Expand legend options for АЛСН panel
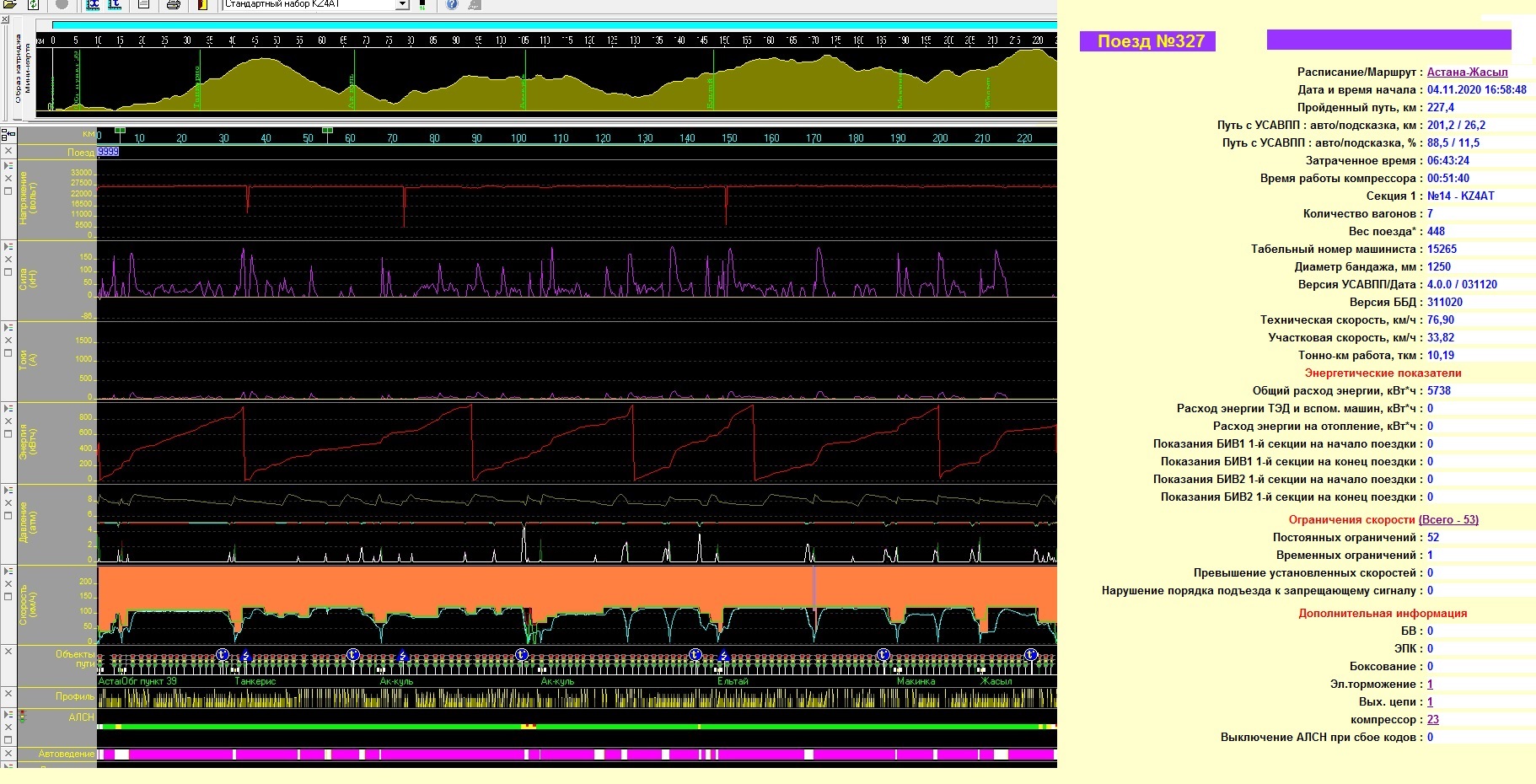This screenshot has height=784, width=1536. click(8, 715)
